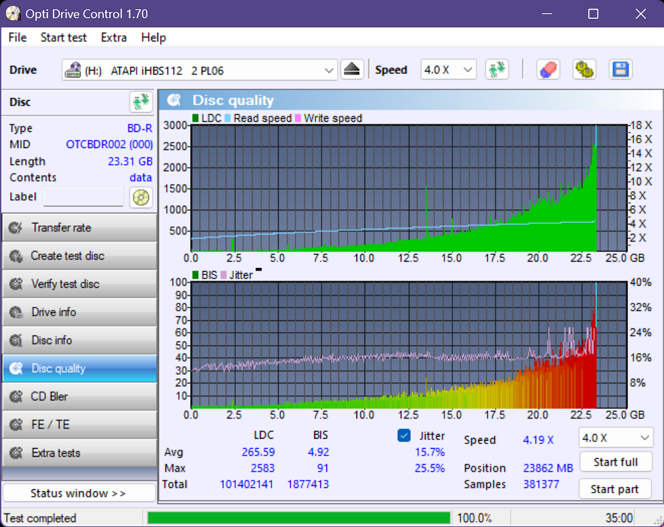This screenshot has width=664, height=527.
Task: Click the Jitter legend swatch
Action: 223,275
